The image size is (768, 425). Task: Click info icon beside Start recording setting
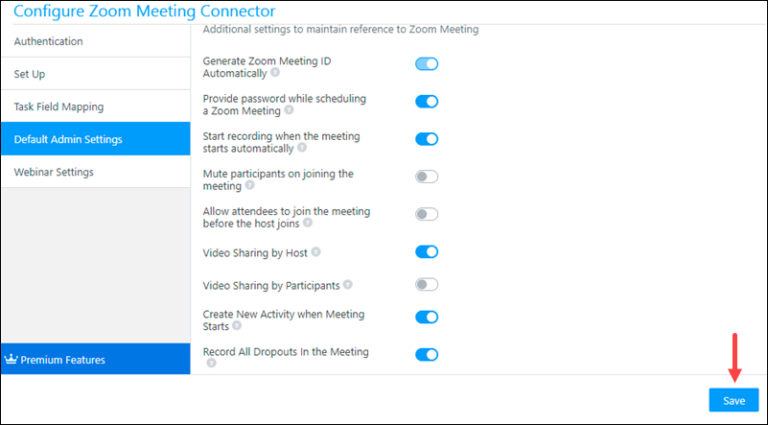[x=302, y=148]
